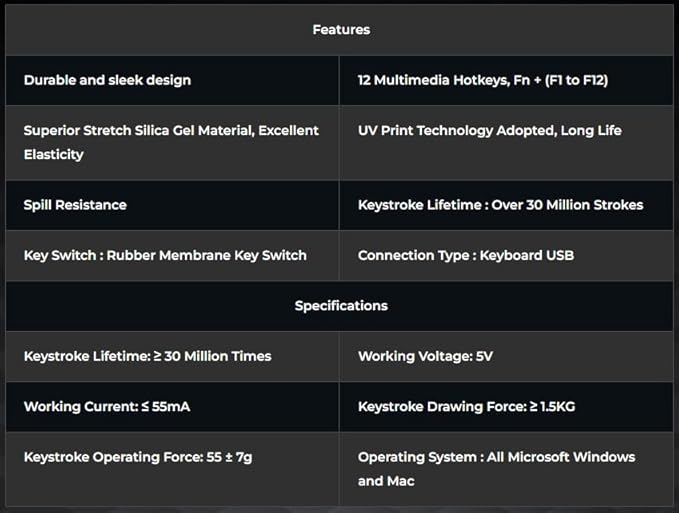Viewport: 679px width, 513px height.
Task: Select the Superior Stretch Silica Gel Material text
Action: tap(171, 131)
